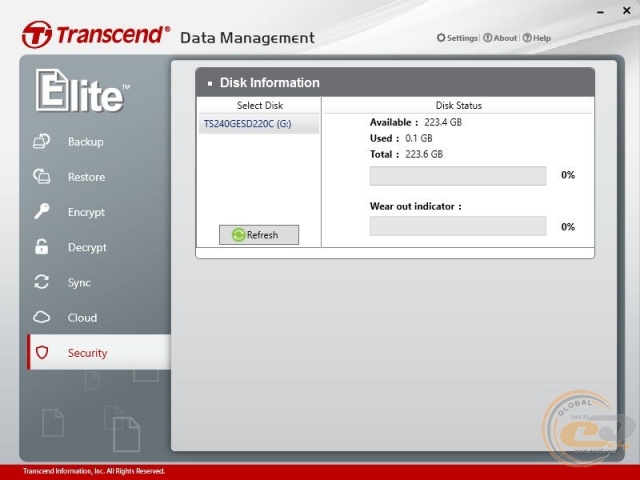
Task: Select the Security menu item
Action: click(99, 352)
